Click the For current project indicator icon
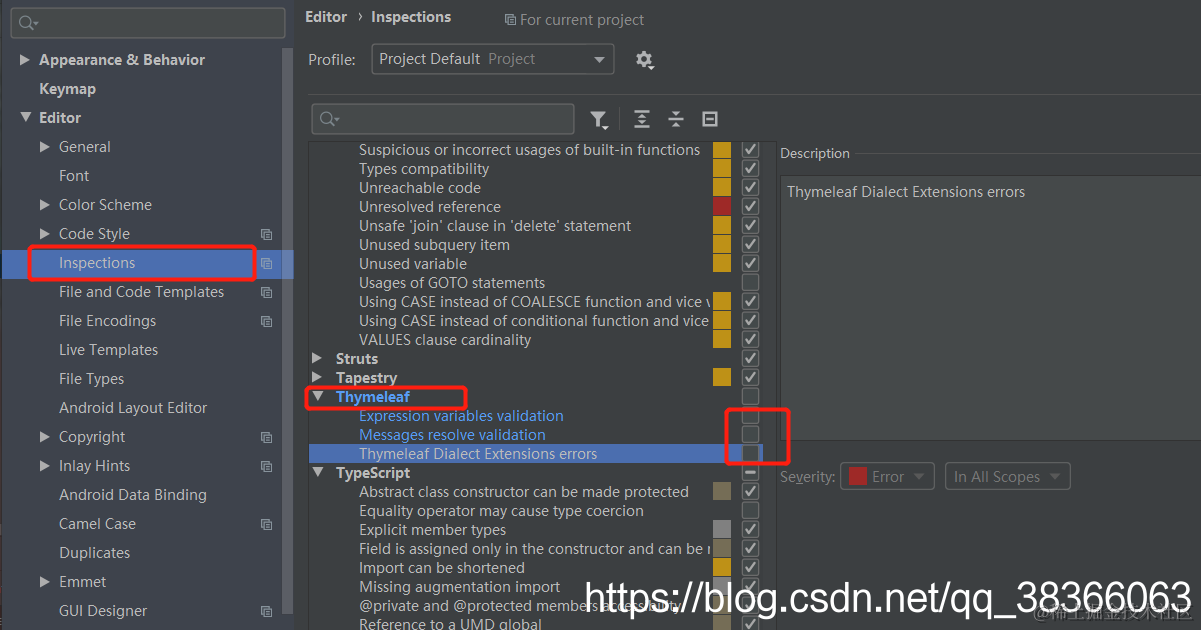 [510, 20]
